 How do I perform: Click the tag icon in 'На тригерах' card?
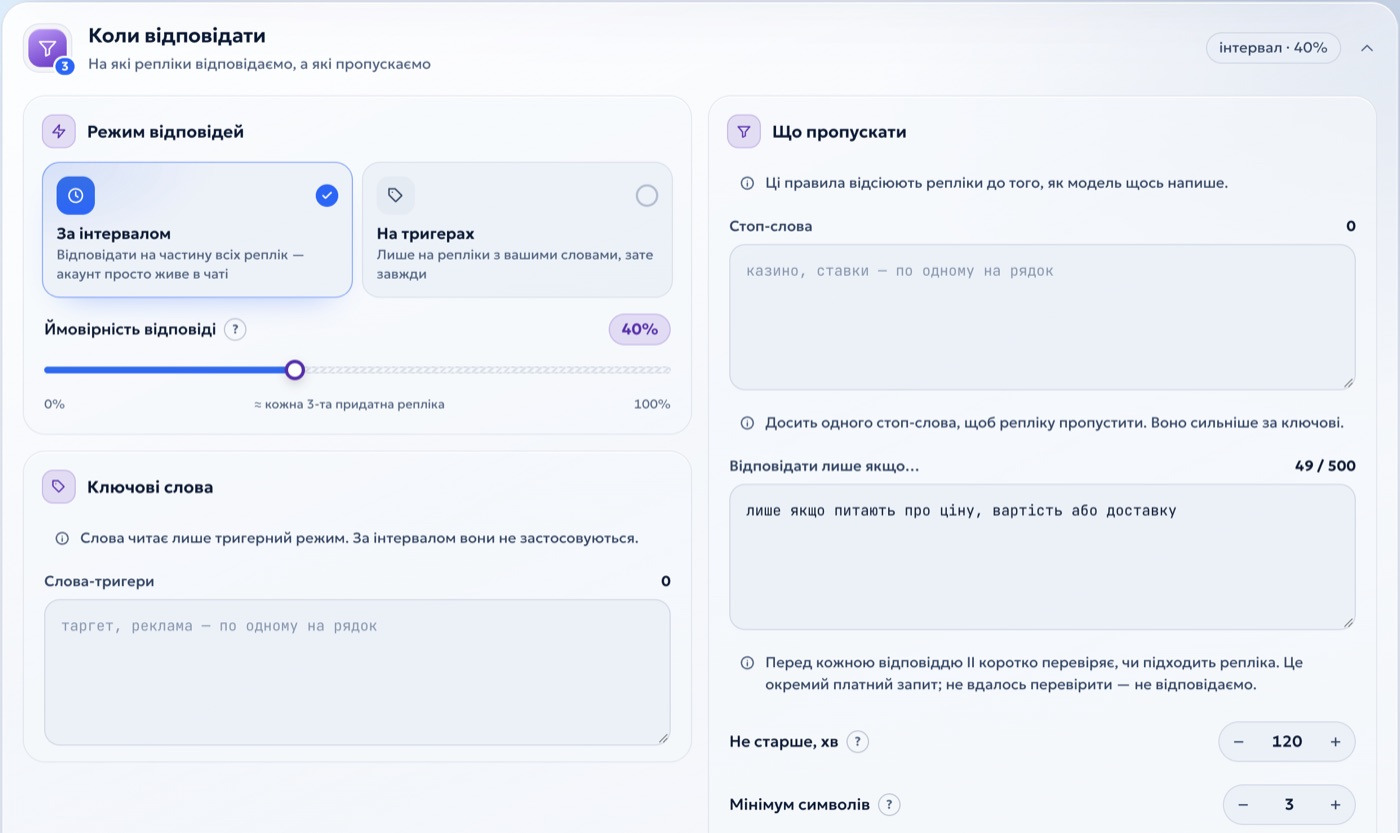[395, 196]
